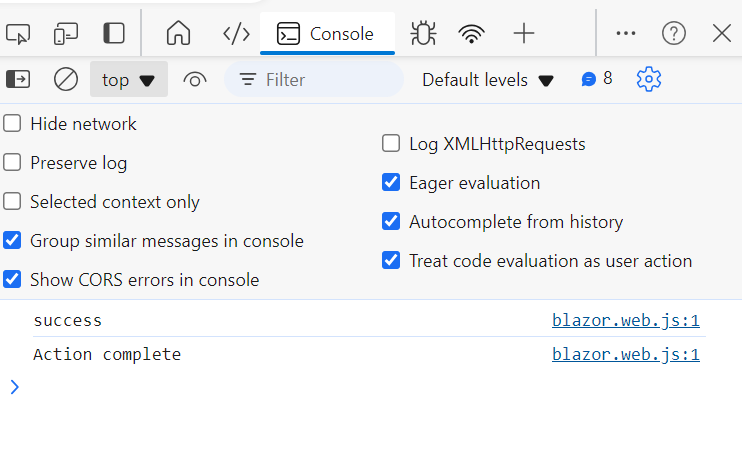Viewport: 742px width, 471px height.
Task: Clear console with the circle-slash icon
Action: pos(66,79)
